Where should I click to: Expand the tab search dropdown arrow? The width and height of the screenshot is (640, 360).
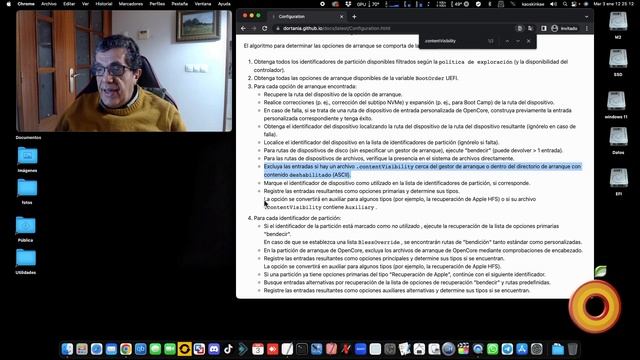pyautogui.click(x=586, y=17)
